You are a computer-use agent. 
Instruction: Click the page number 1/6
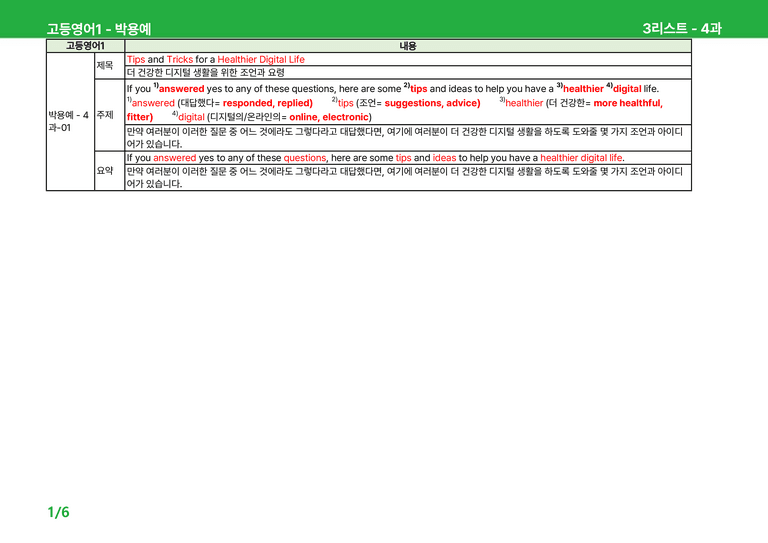tap(58, 512)
